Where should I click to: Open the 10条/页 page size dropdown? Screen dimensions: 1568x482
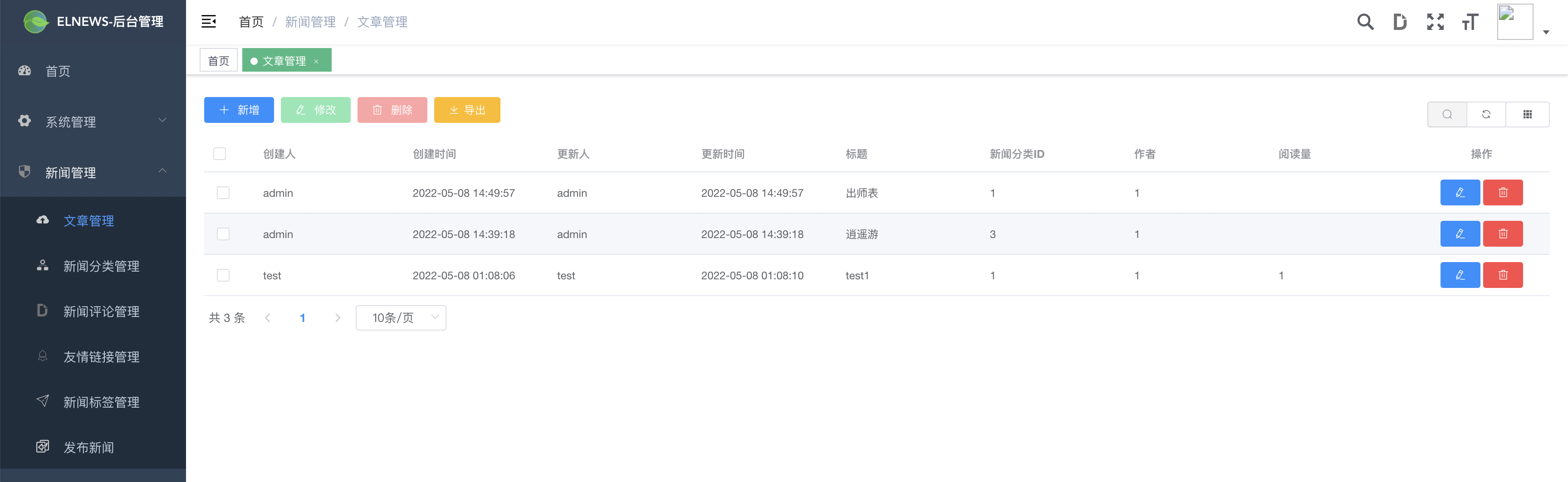point(401,318)
